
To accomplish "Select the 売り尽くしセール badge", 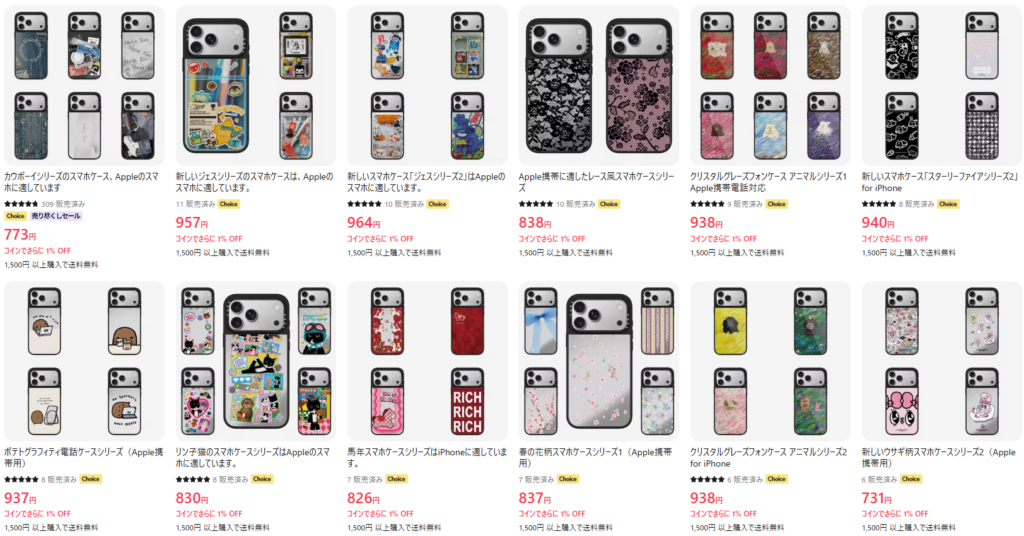I will 56,216.
